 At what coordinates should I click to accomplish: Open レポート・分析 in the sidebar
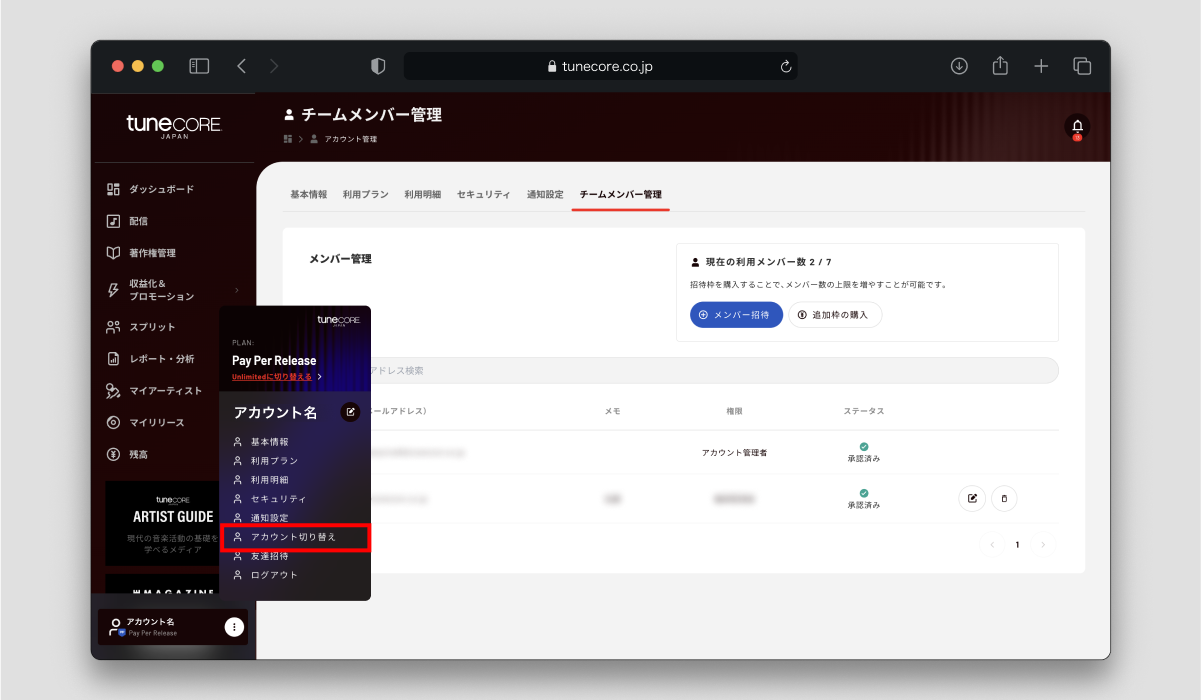tap(150, 359)
